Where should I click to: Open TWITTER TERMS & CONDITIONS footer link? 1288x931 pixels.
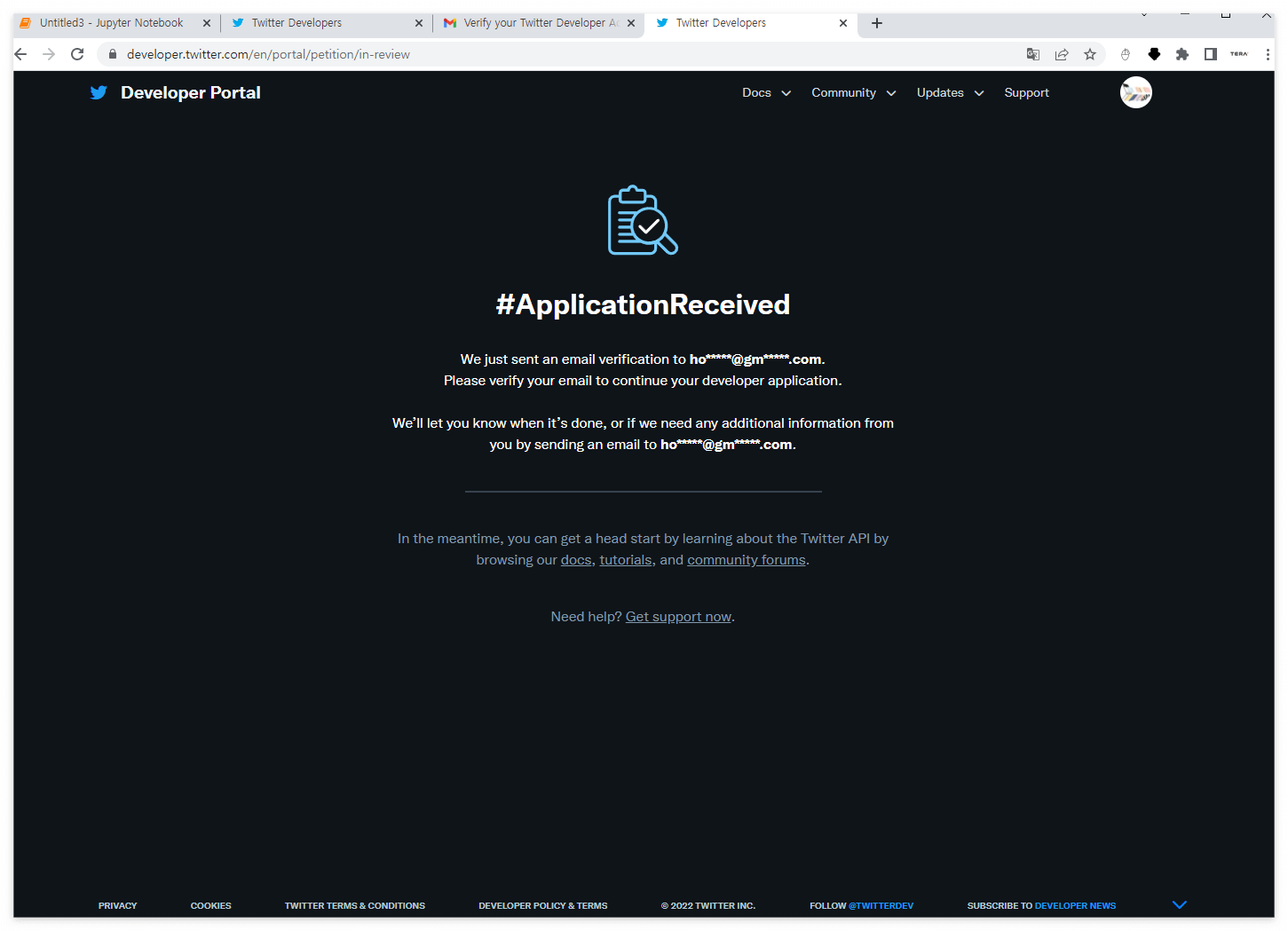coord(355,905)
